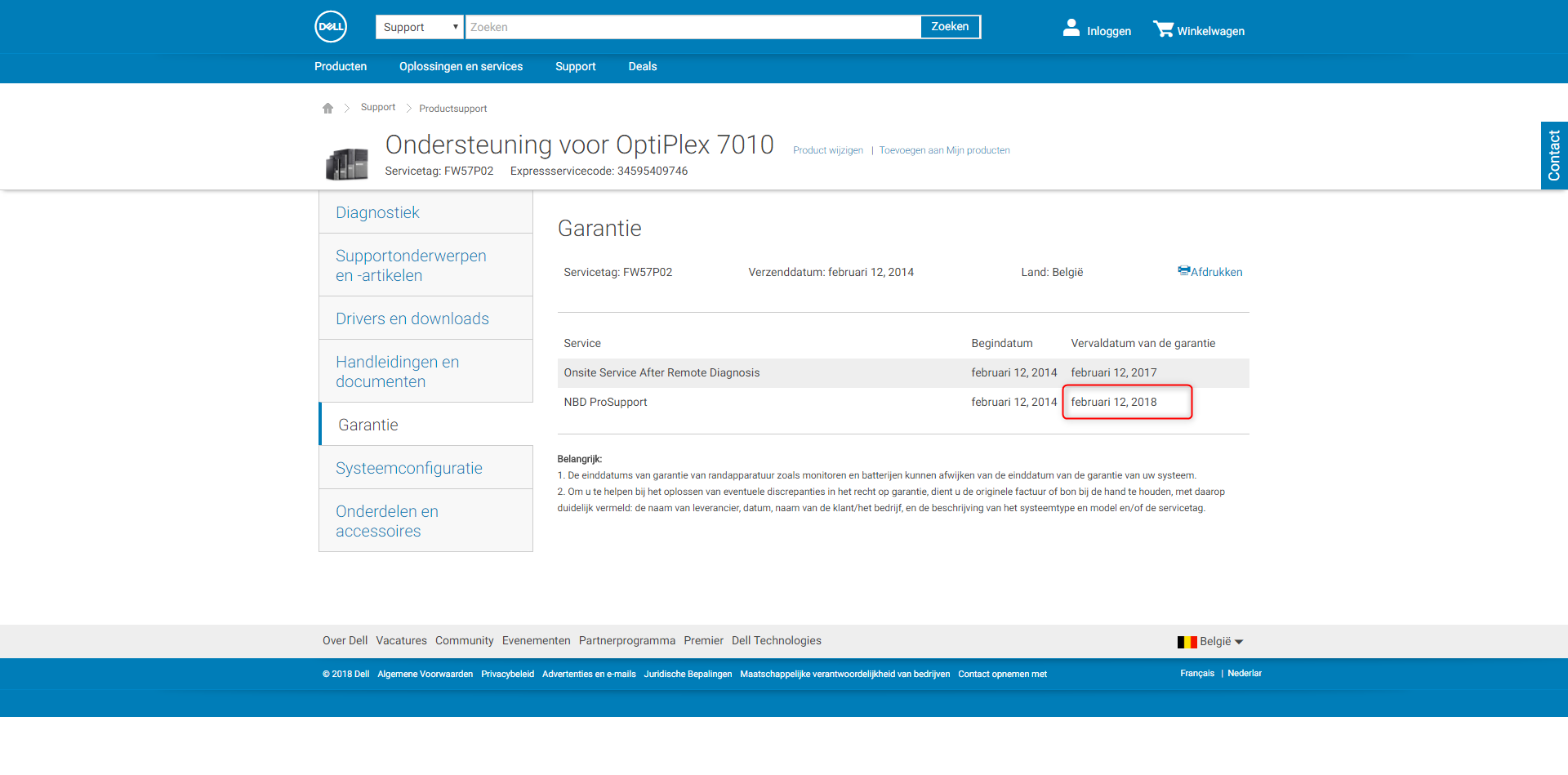The image size is (1568, 775).
Task: Open the Deals menu
Action: pyautogui.click(x=643, y=67)
